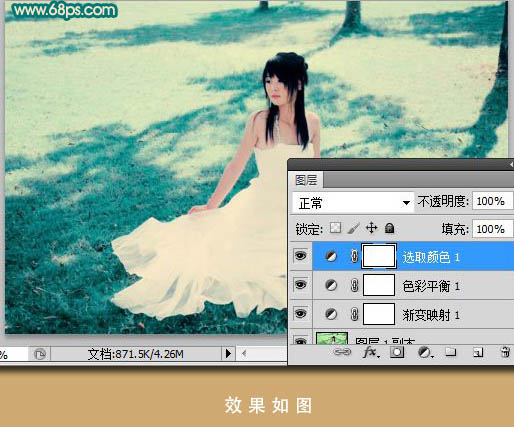
Task: Select the 色彩平衡 1 layer name
Action: [x=431, y=286]
